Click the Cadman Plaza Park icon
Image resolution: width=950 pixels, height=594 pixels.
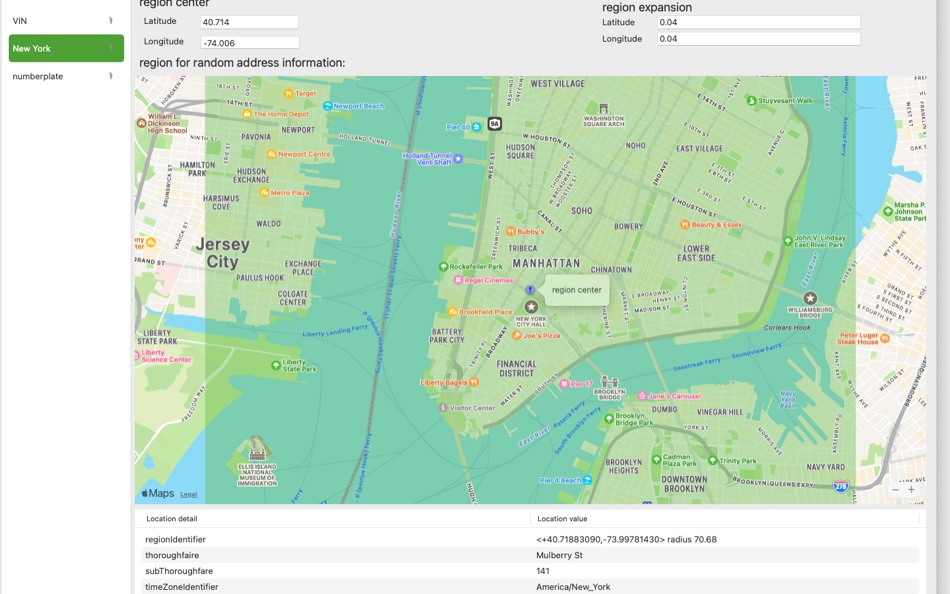point(656,459)
